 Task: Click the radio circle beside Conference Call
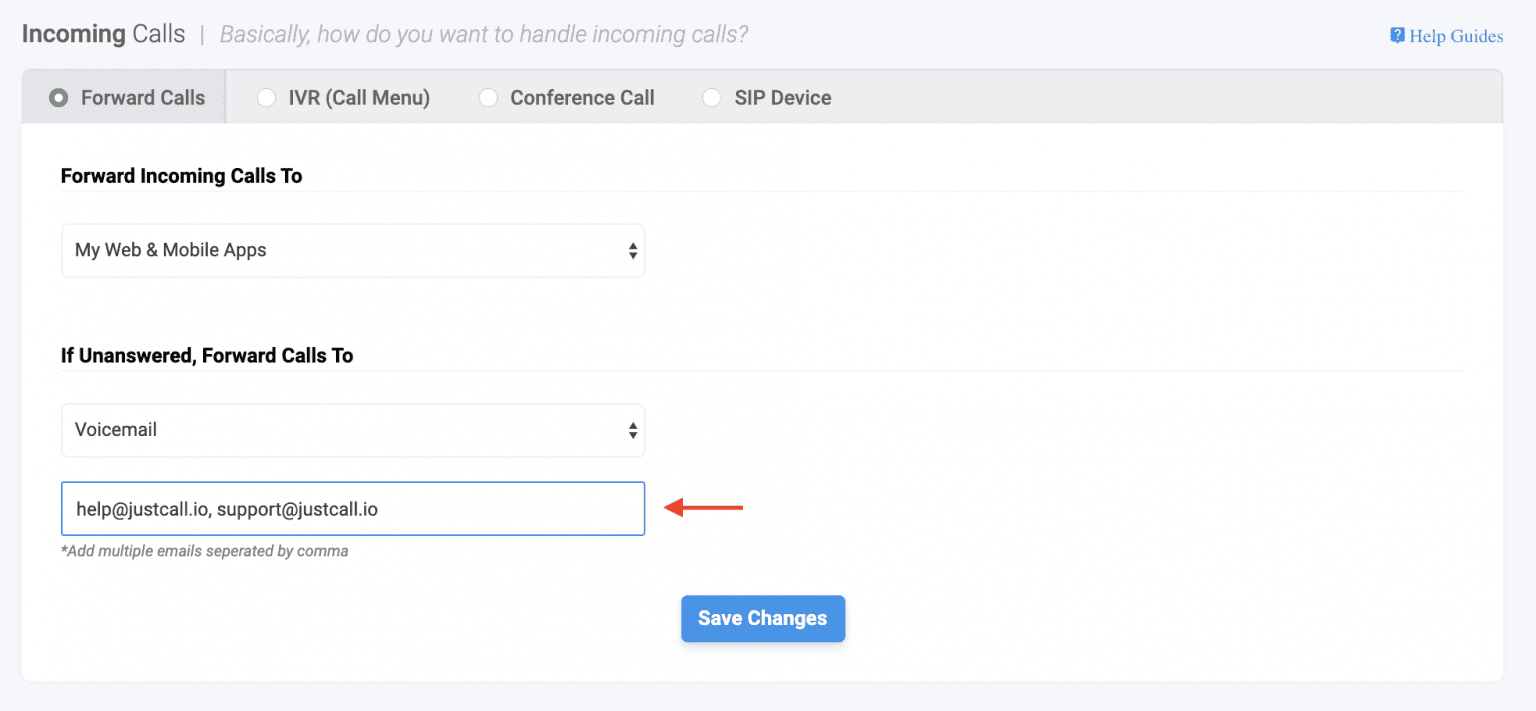click(488, 97)
